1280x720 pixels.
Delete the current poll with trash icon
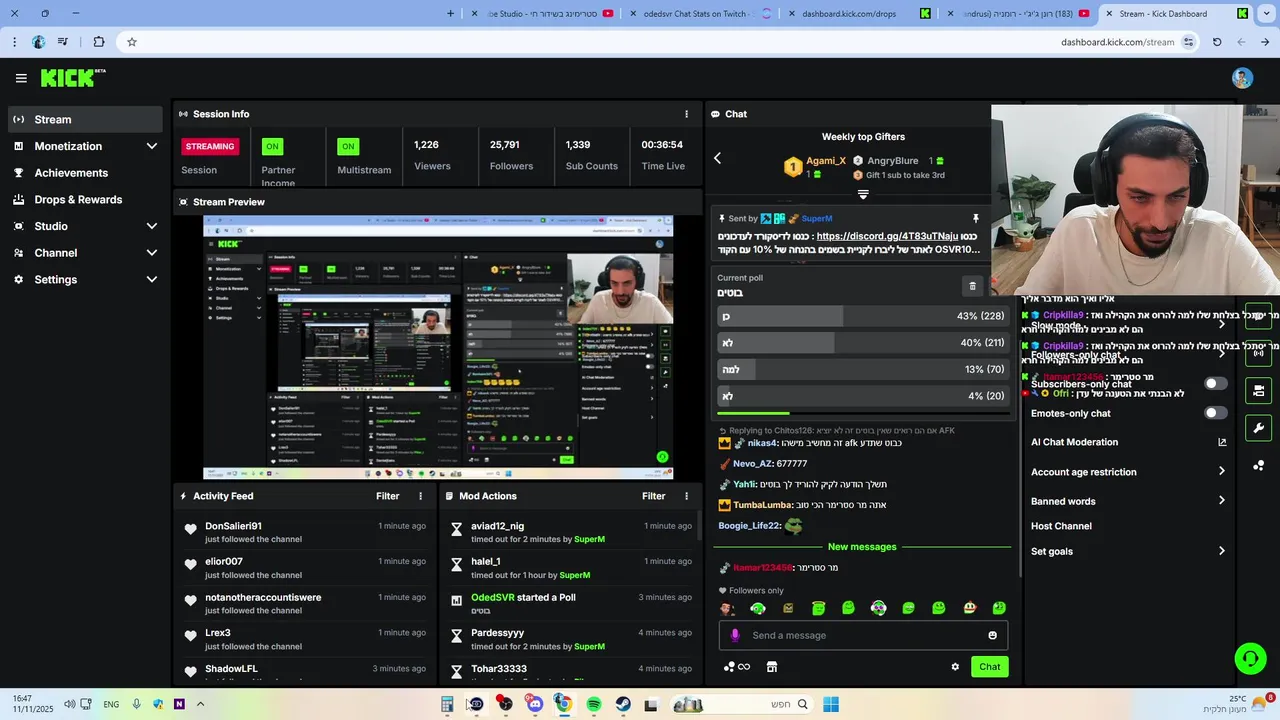coord(972,286)
